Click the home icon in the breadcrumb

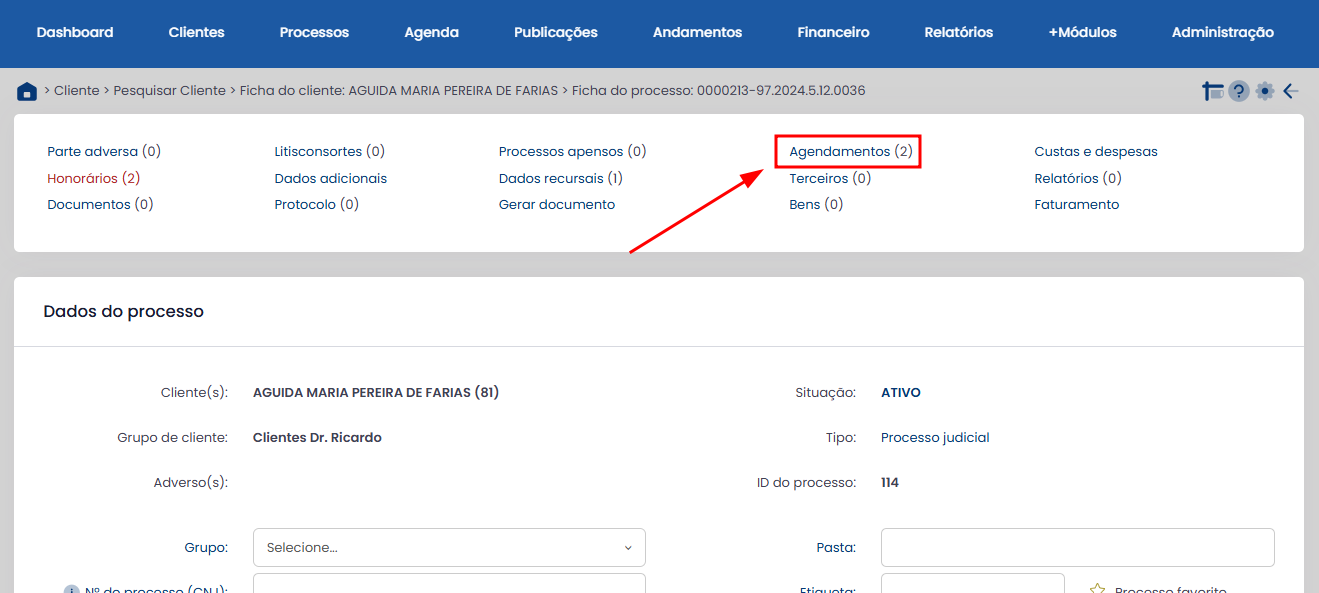pos(27,92)
